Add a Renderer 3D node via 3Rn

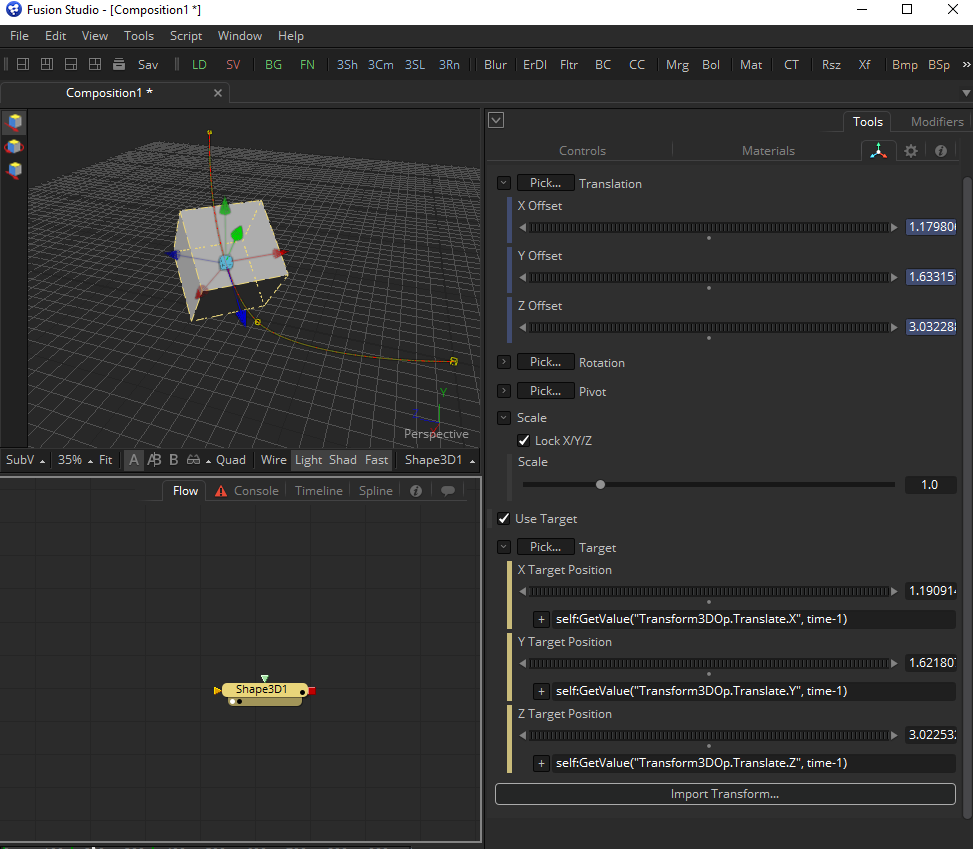tap(449, 65)
